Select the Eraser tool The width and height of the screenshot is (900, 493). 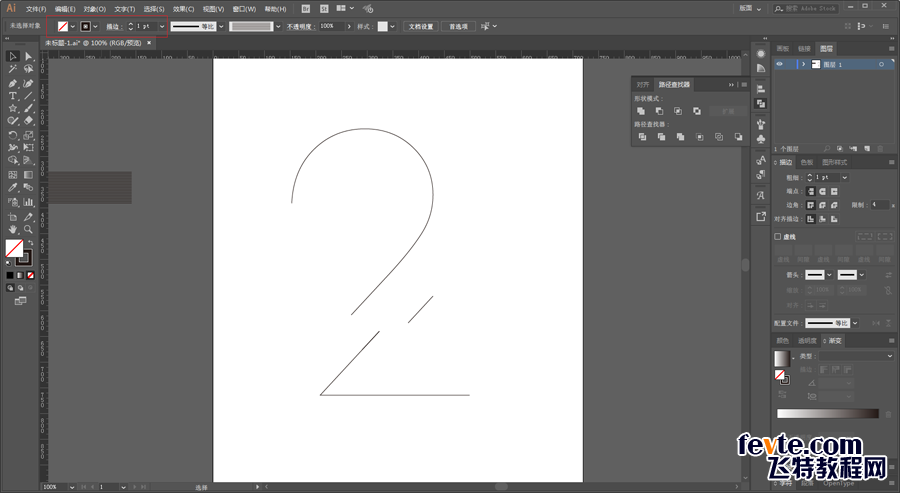[29, 121]
